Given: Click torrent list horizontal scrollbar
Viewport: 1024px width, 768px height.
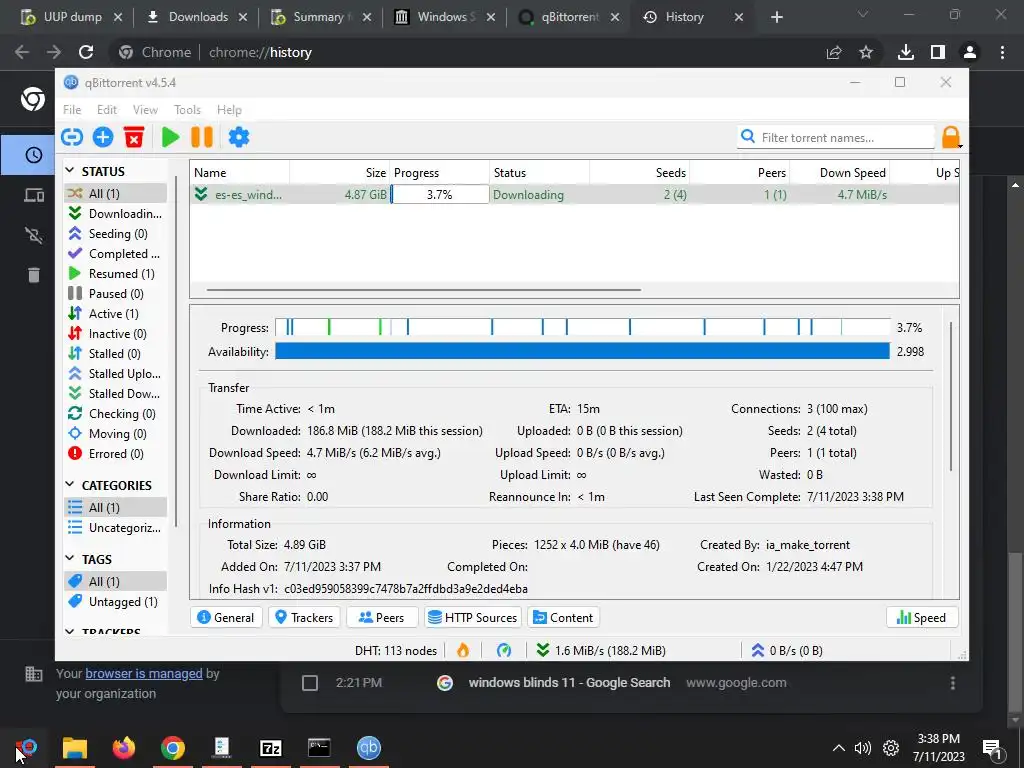Looking at the screenshot, I should tap(424, 289).
